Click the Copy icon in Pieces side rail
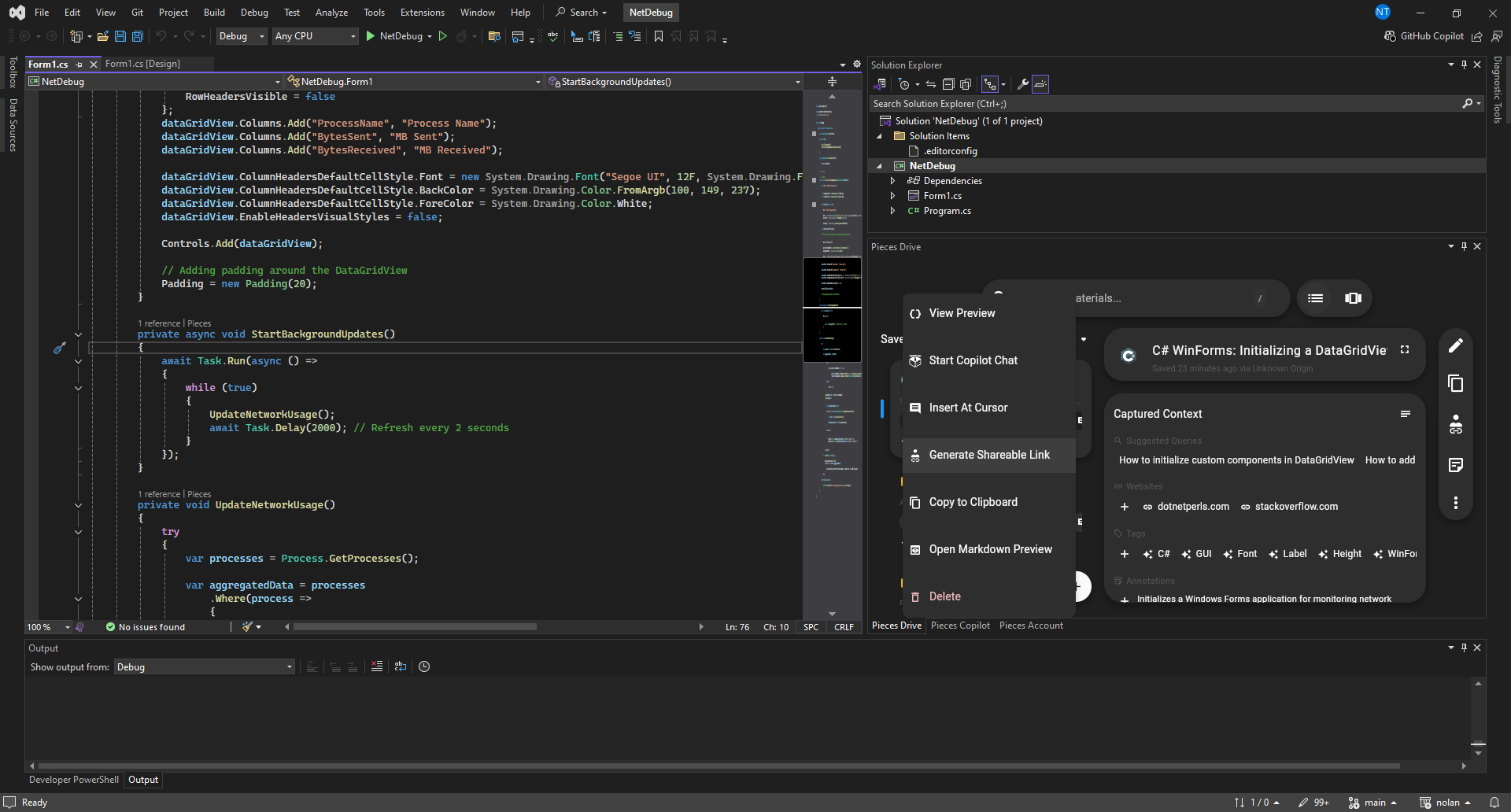Screen dimensions: 1511x812 click(x=1456, y=383)
